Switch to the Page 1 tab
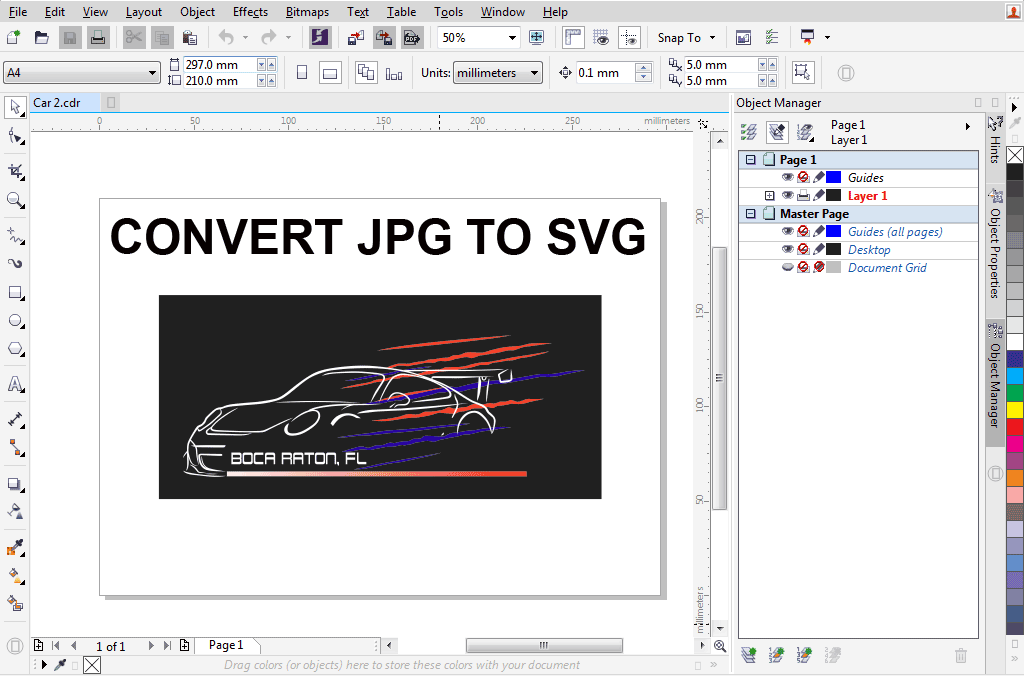Image resolution: width=1024 pixels, height=676 pixels. click(x=226, y=646)
